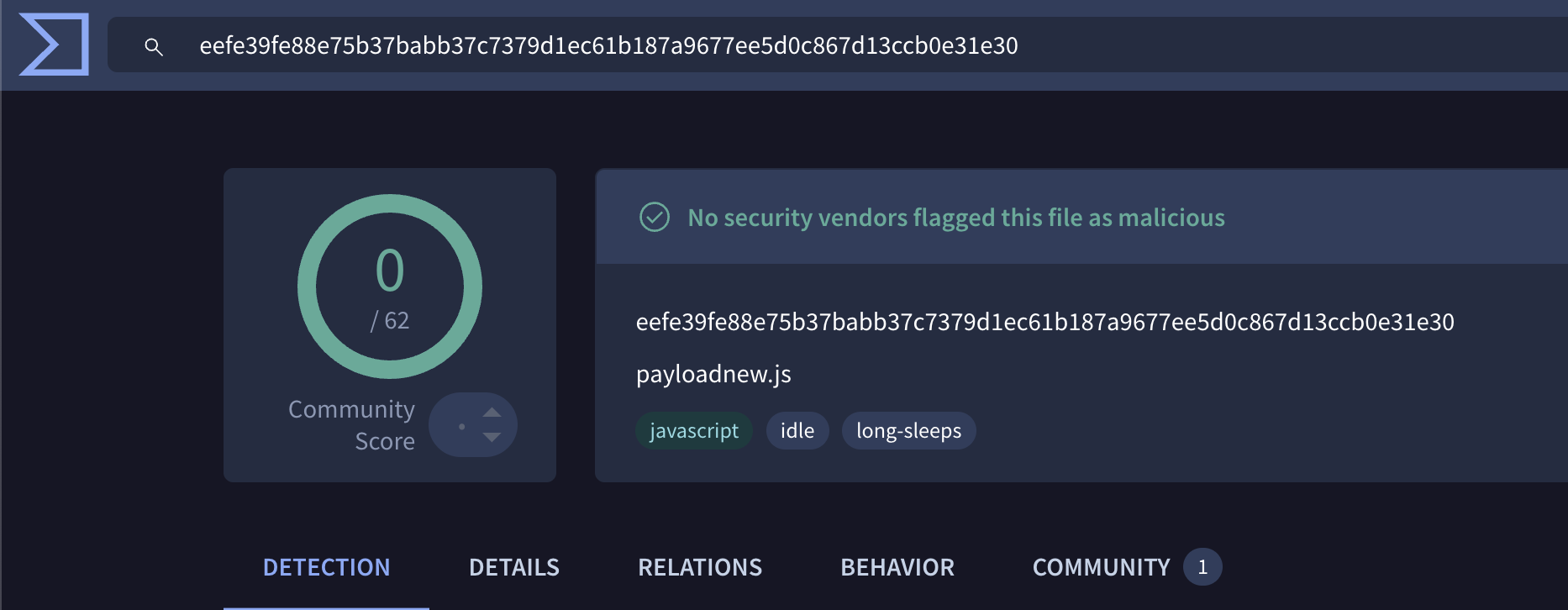Open the COMMUNITY tab
The width and height of the screenshot is (1568, 610).
tap(1101, 568)
